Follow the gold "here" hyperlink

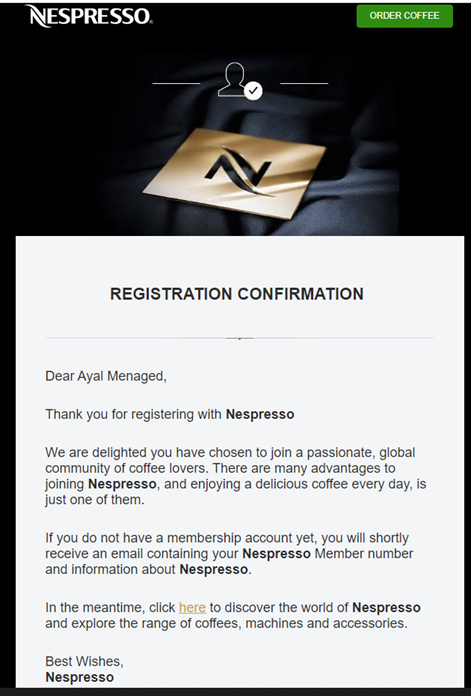(192, 607)
